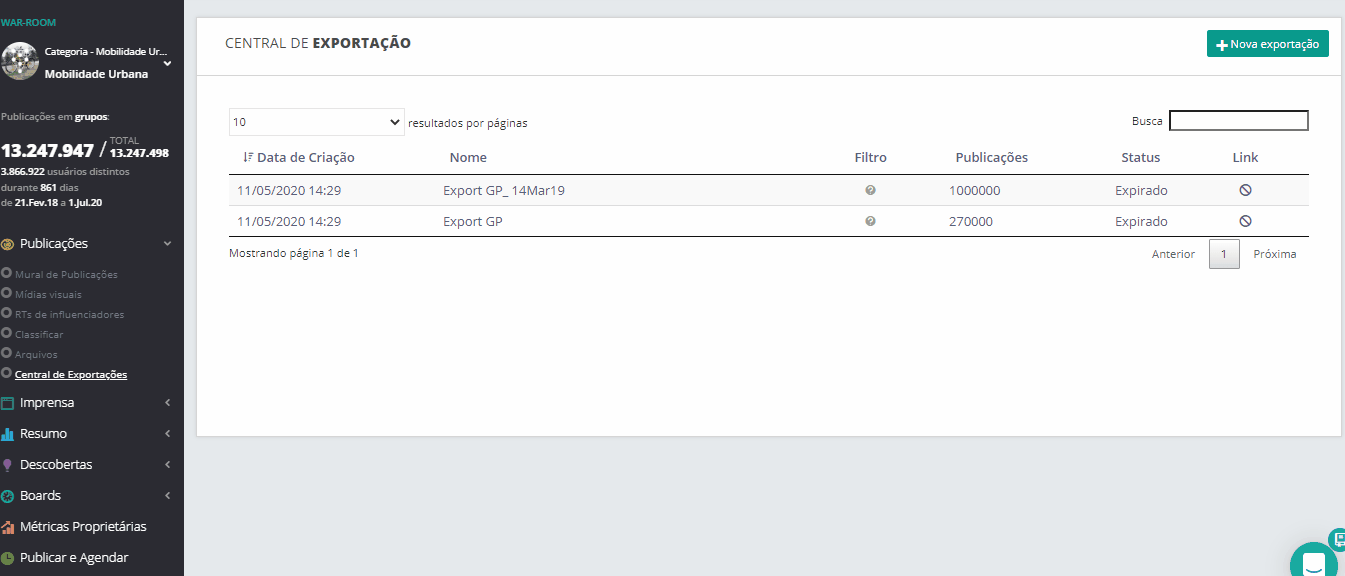Click the Nova exportação button
Image resolution: width=1345 pixels, height=576 pixels.
coord(1267,44)
